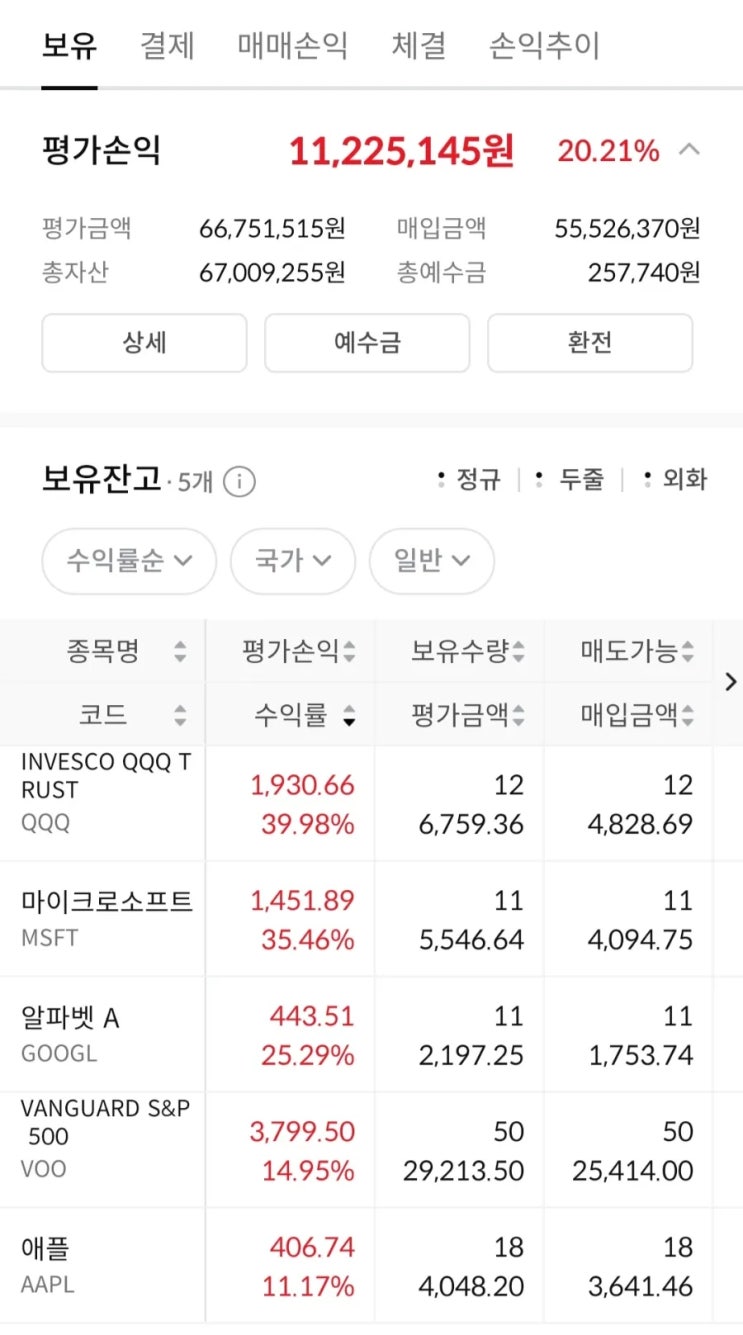Tap the info icon beside 보유잔고
This screenshot has height=1335, width=743.
[239, 482]
